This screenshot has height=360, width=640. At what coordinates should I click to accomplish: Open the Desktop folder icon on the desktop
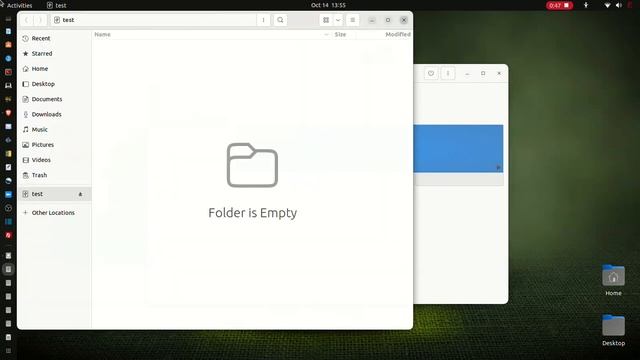[613, 330]
